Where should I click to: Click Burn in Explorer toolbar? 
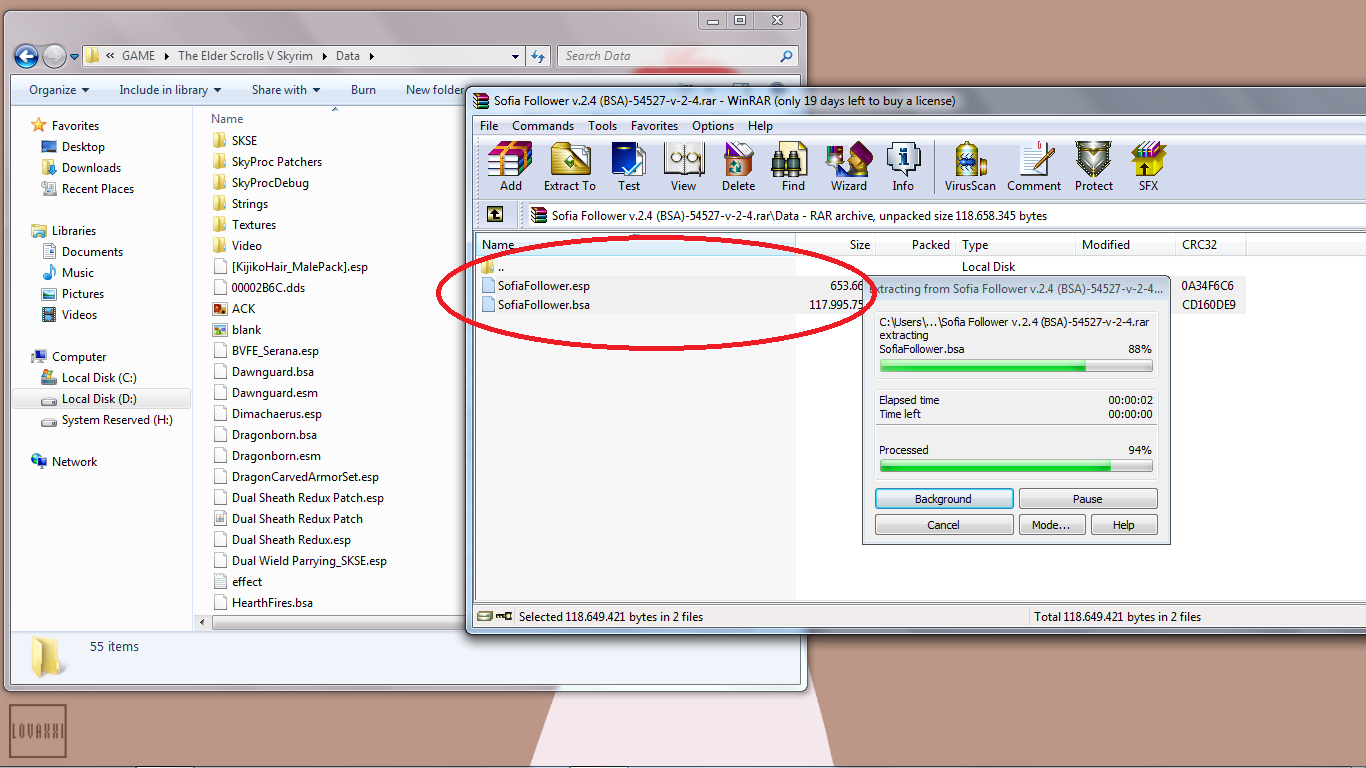(x=364, y=90)
